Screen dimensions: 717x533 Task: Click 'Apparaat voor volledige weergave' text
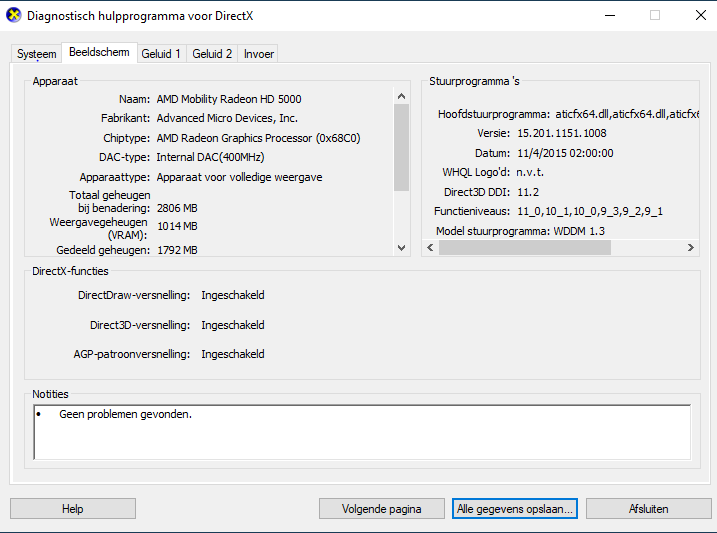[239, 177]
